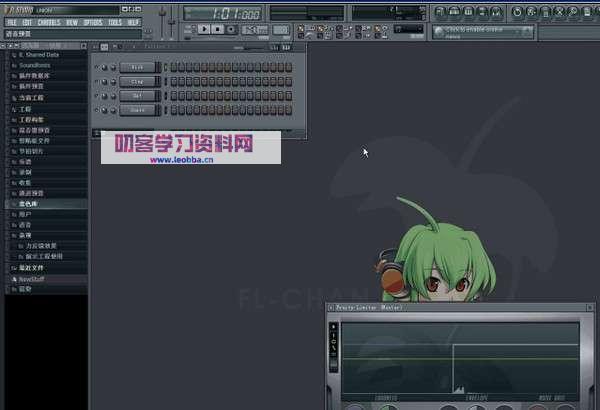Expand the SoundFonts folder in browser
The image size is (600, 410).
pos(46,65)
